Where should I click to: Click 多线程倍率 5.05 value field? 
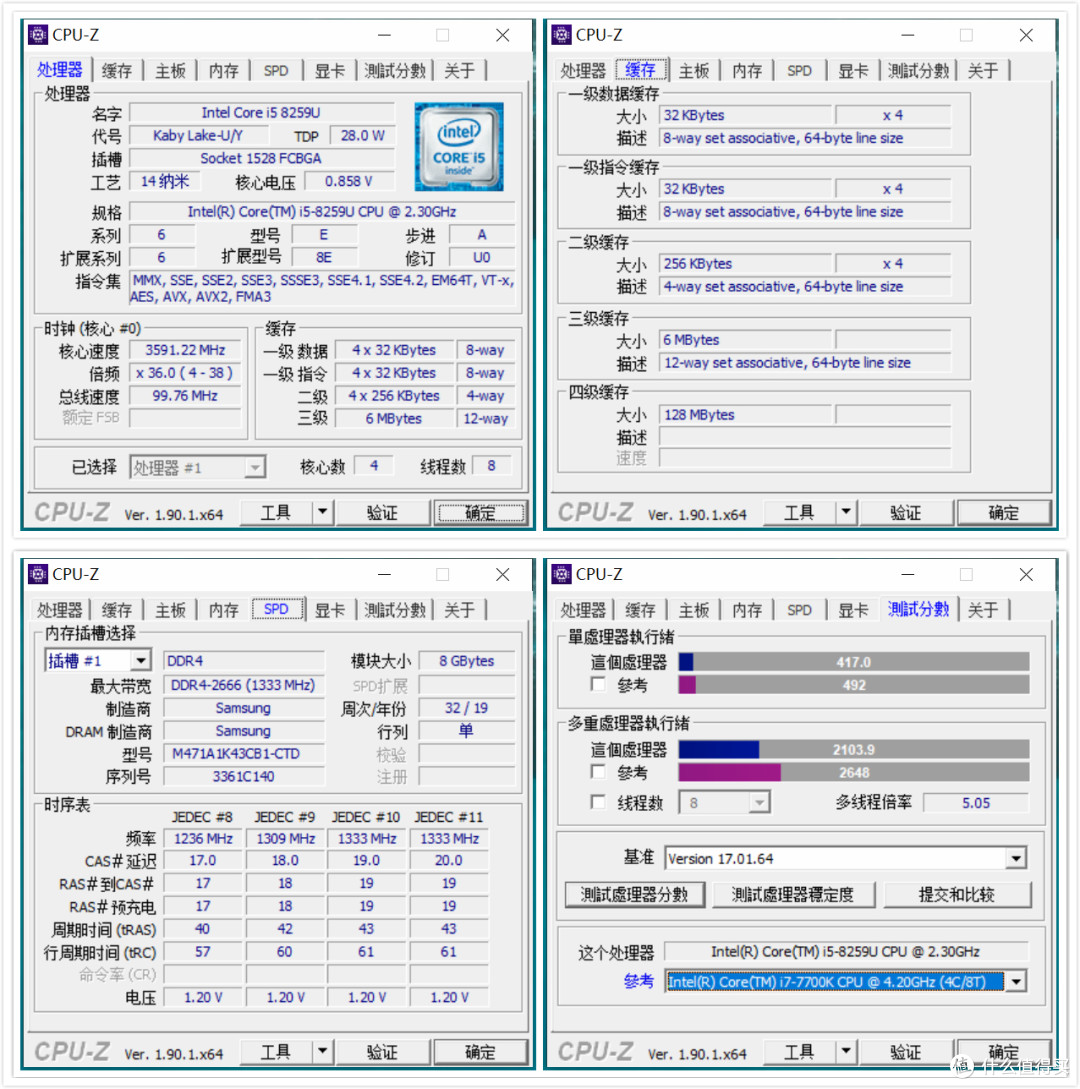click(976, 803)
